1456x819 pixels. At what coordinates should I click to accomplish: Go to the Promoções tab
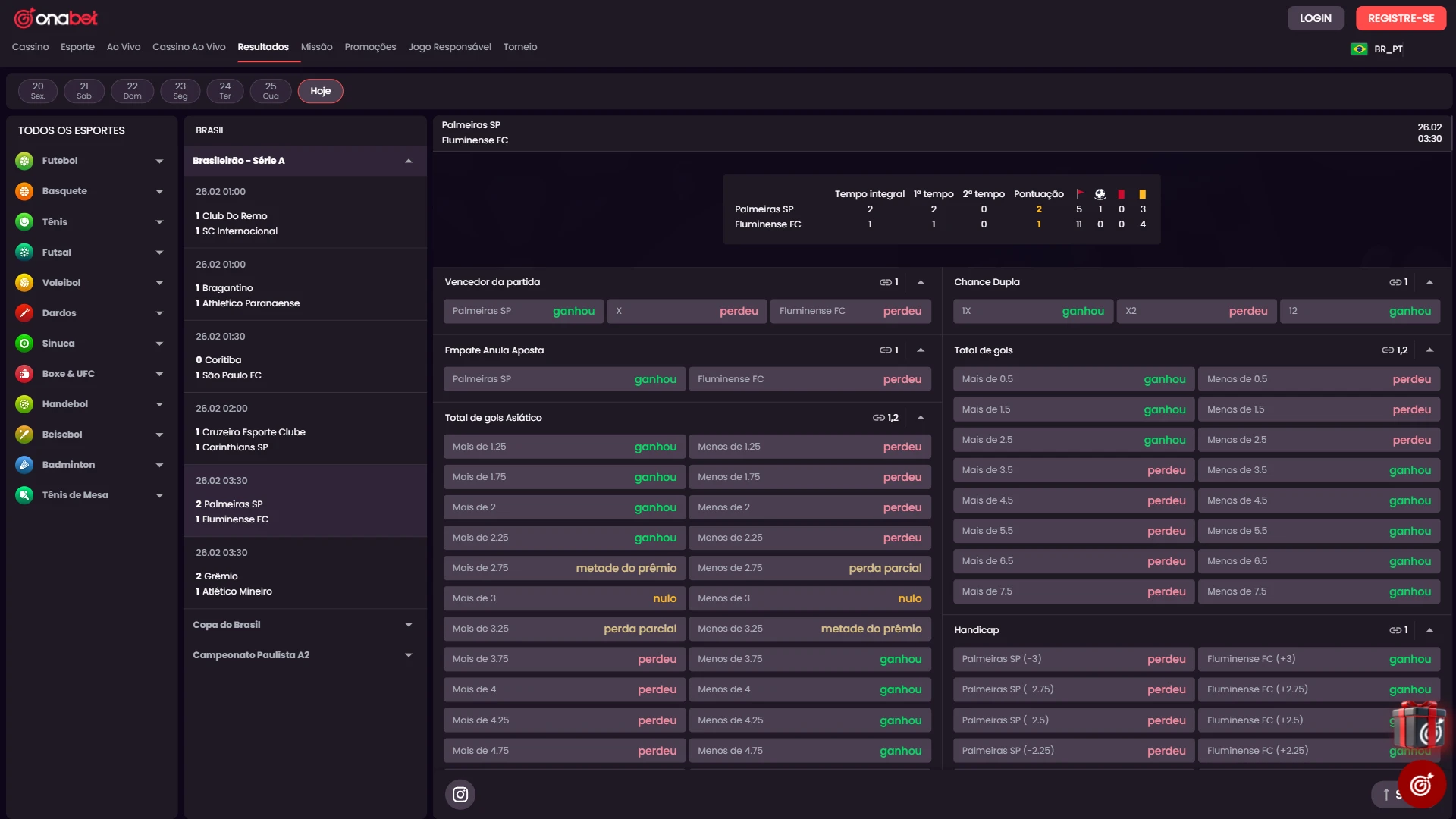click(370, 47)
